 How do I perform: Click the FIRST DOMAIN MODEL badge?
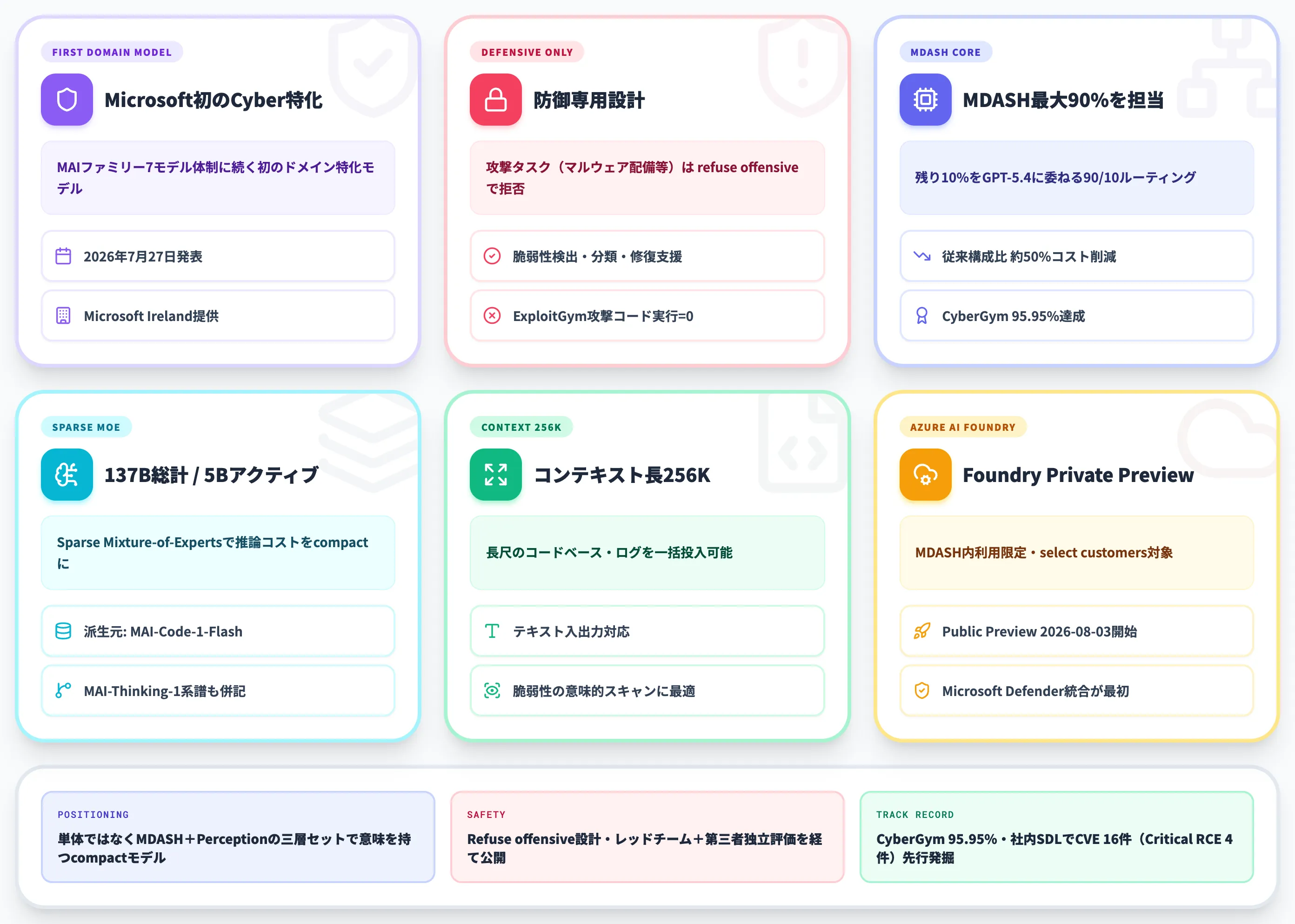point(112,52)
